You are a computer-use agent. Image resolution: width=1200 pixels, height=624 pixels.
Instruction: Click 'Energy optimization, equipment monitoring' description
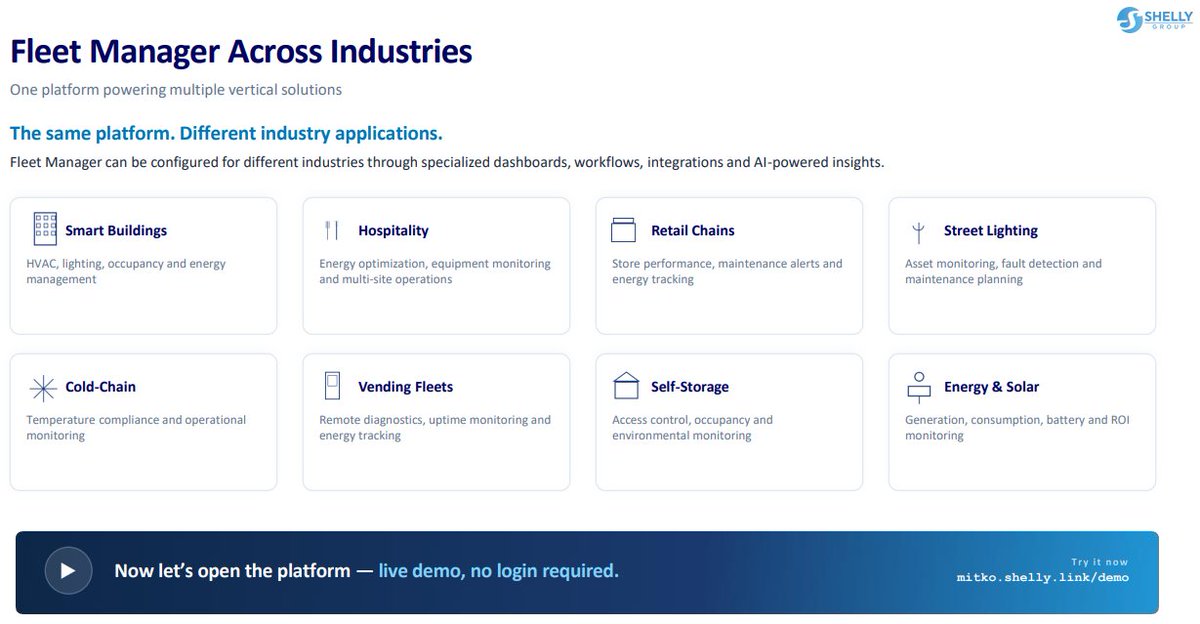(x=435, y=271)
